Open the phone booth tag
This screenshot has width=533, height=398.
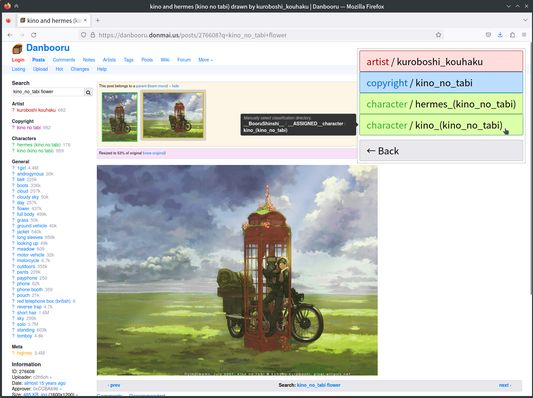coord(30,290)
